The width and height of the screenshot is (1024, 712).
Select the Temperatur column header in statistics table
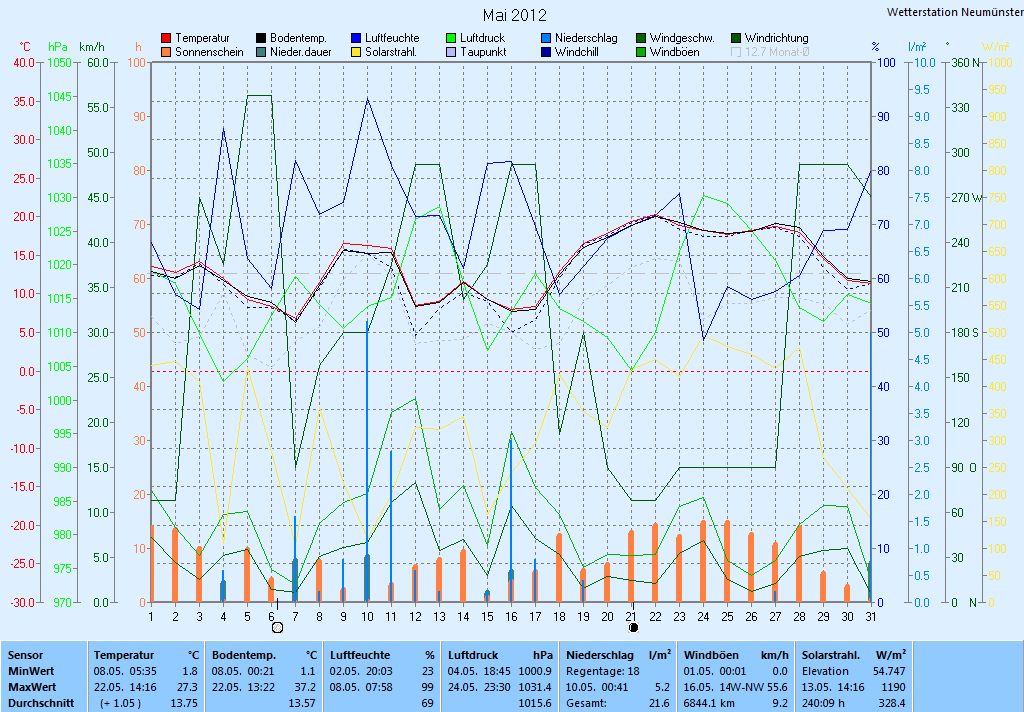tap(125, 655)
